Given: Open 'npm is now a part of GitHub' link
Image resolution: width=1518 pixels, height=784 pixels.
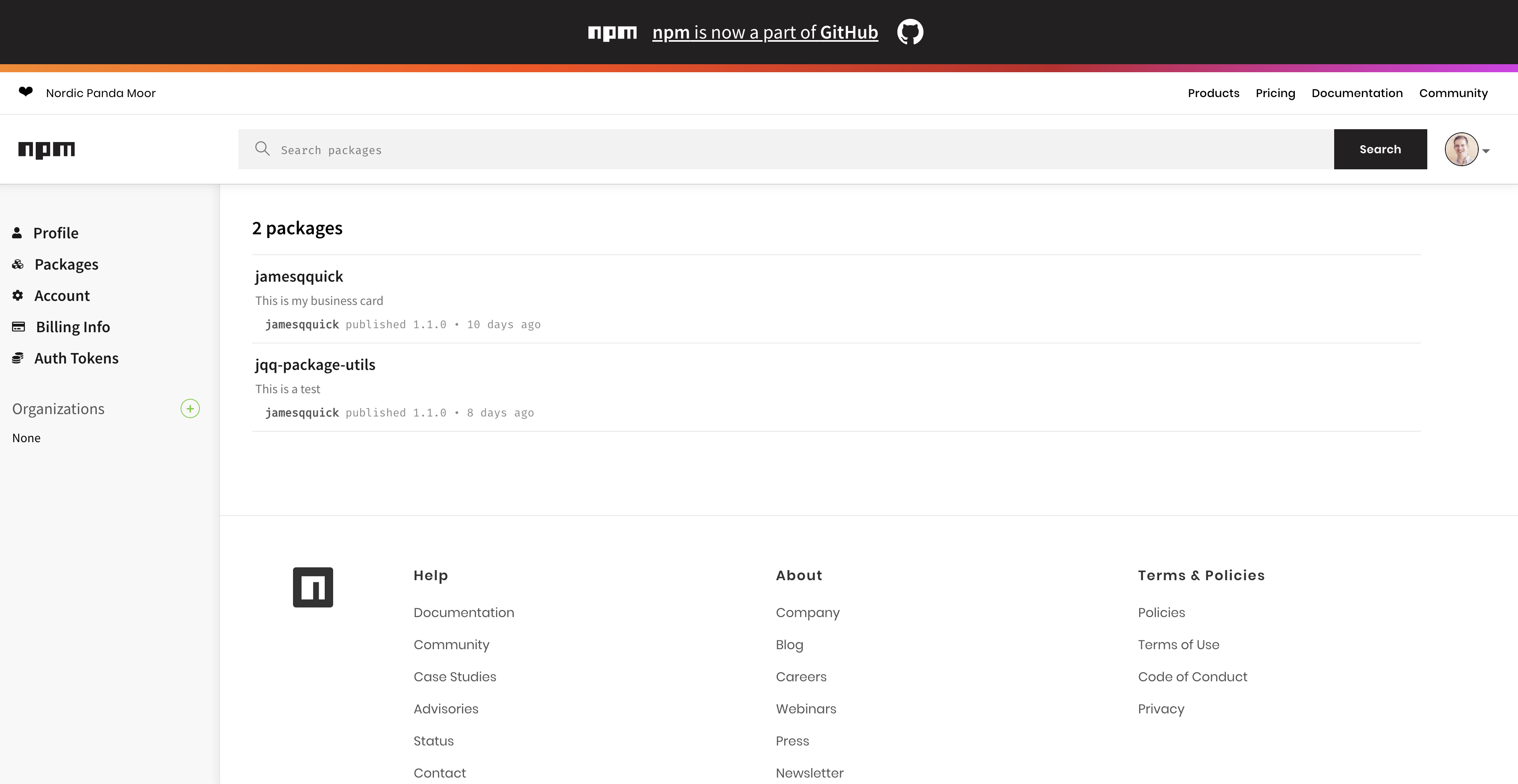Looking at the screenshot, I should pos(765,32).
